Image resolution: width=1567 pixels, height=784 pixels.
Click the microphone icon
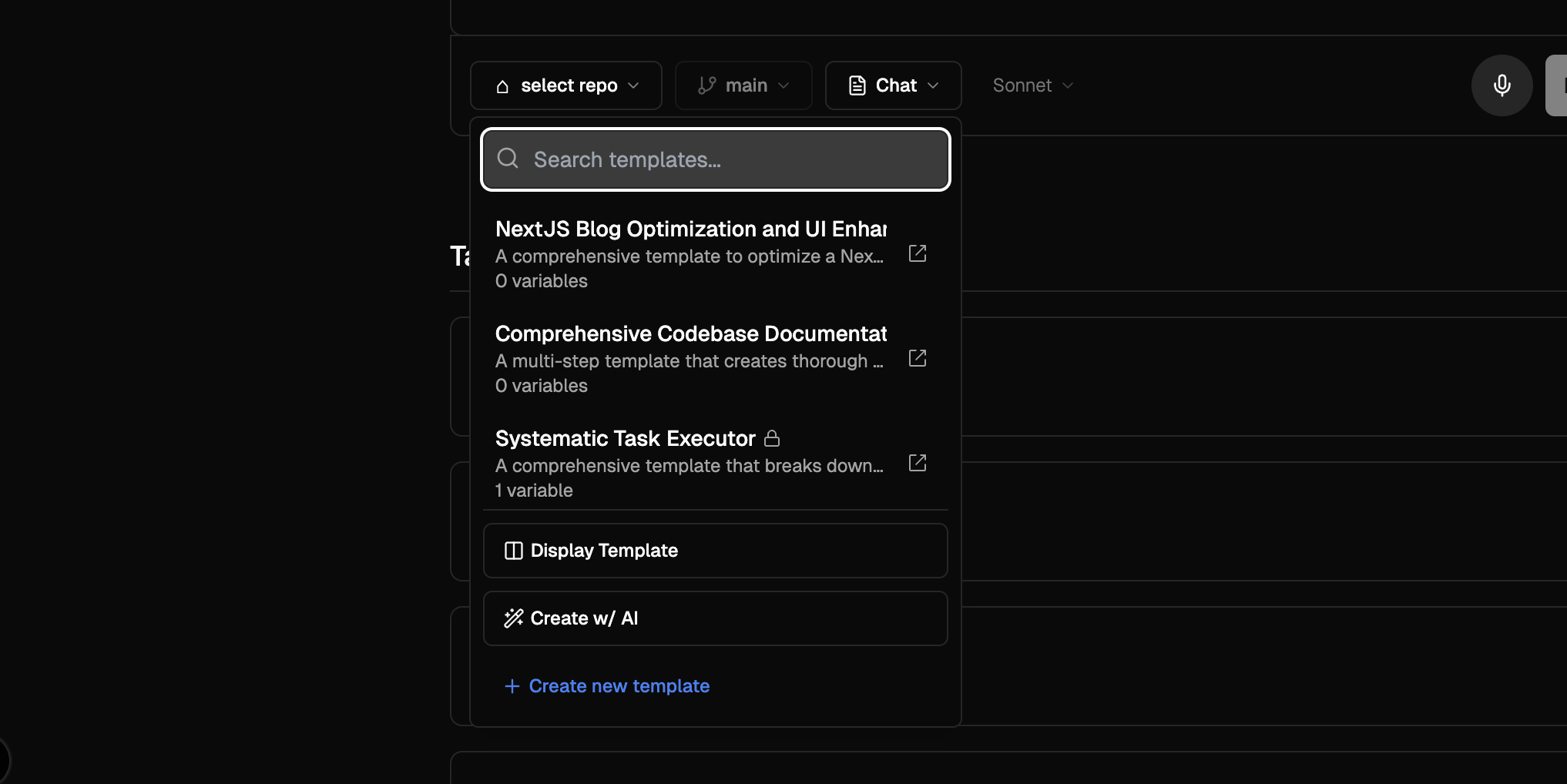[x=1501, y=85]
